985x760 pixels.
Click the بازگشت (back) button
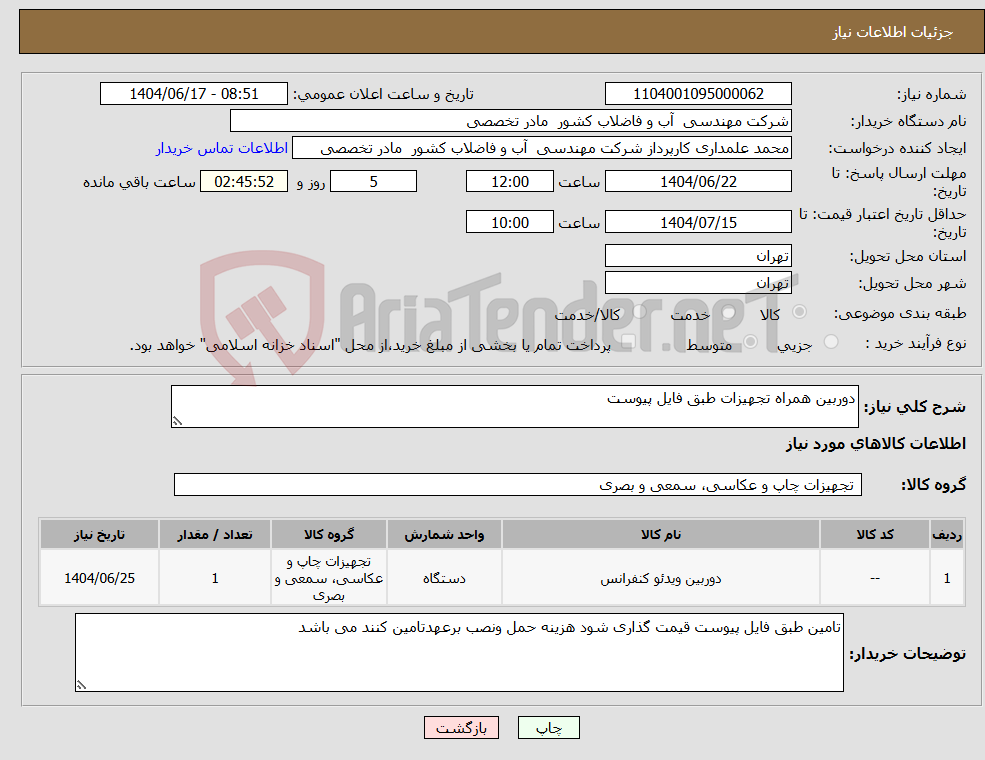[x=460, y=727]
